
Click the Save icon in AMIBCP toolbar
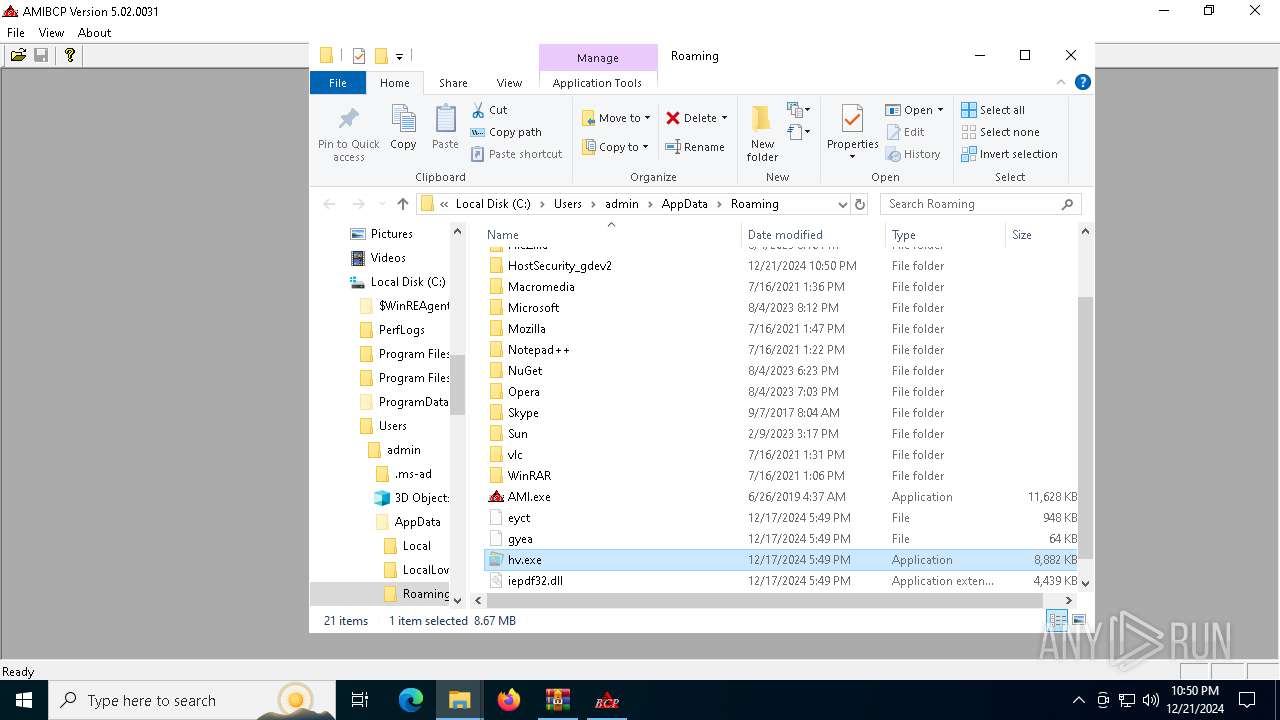pyautogui.click(x=41, y=55)
